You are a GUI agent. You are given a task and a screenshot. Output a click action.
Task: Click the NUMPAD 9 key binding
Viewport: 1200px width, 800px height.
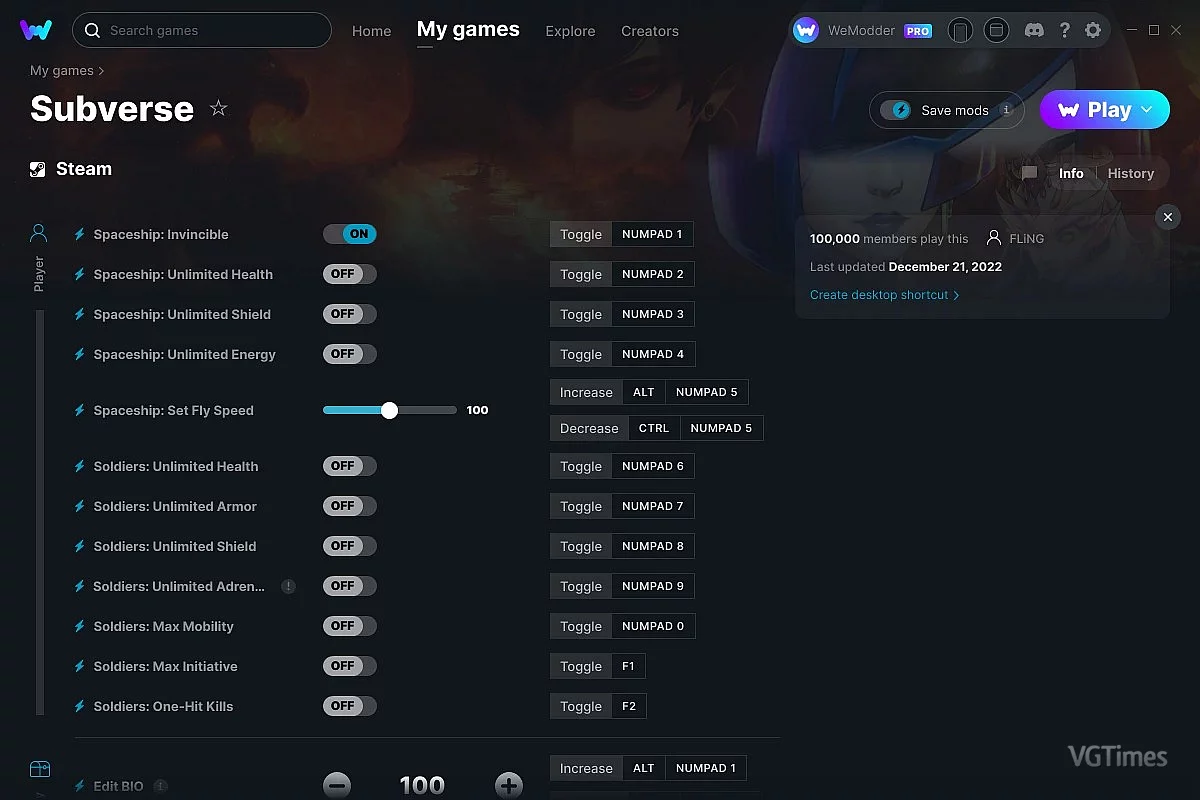point(653,586)
